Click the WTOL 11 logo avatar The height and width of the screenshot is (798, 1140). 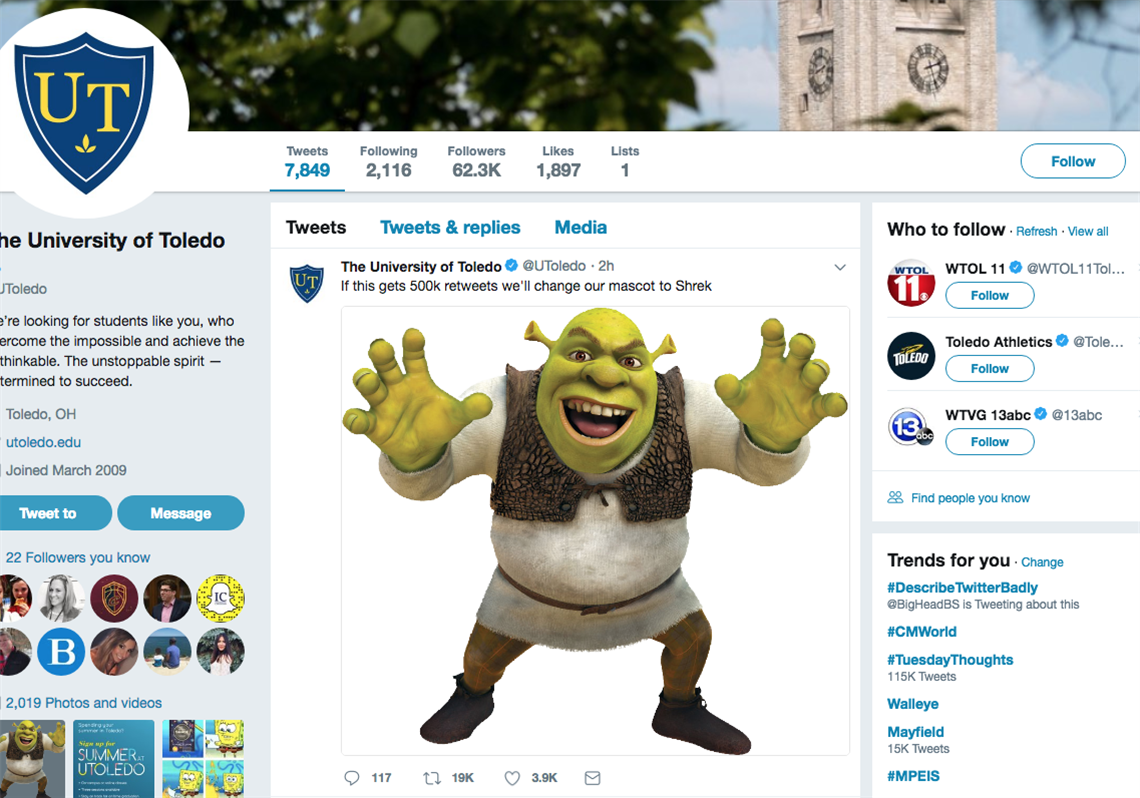tap(911, 283)
